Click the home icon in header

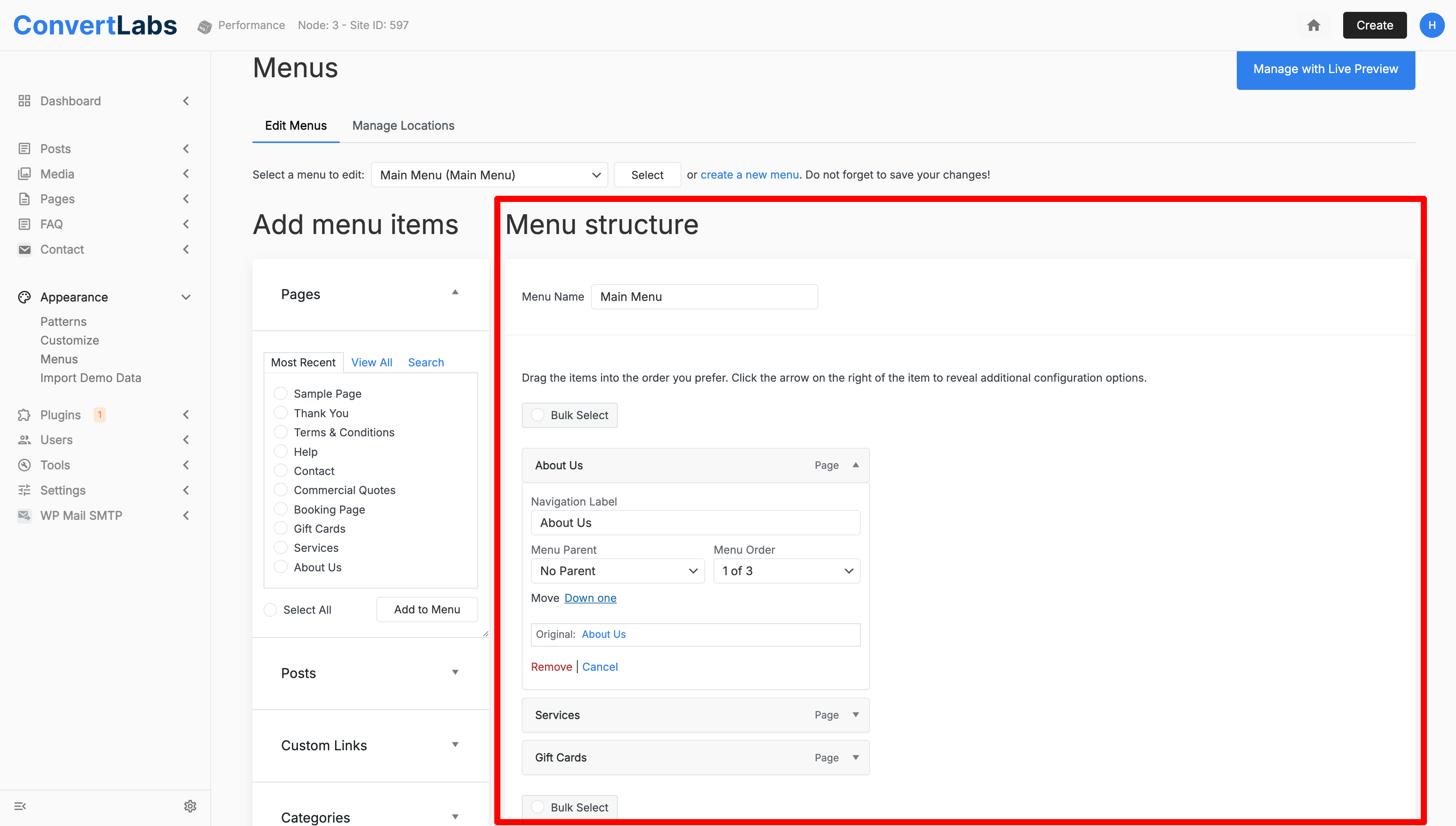point(1314,26)
